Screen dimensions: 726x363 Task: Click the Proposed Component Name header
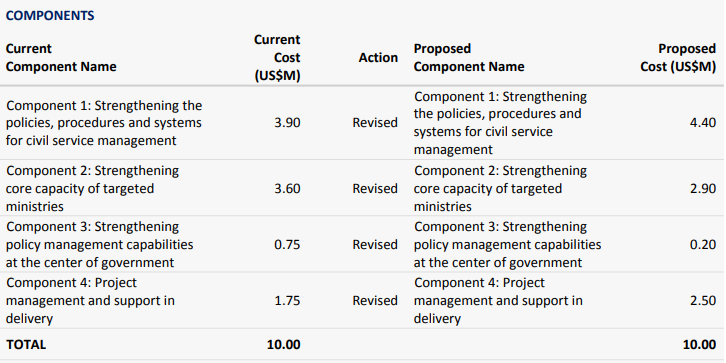[469, 58]
